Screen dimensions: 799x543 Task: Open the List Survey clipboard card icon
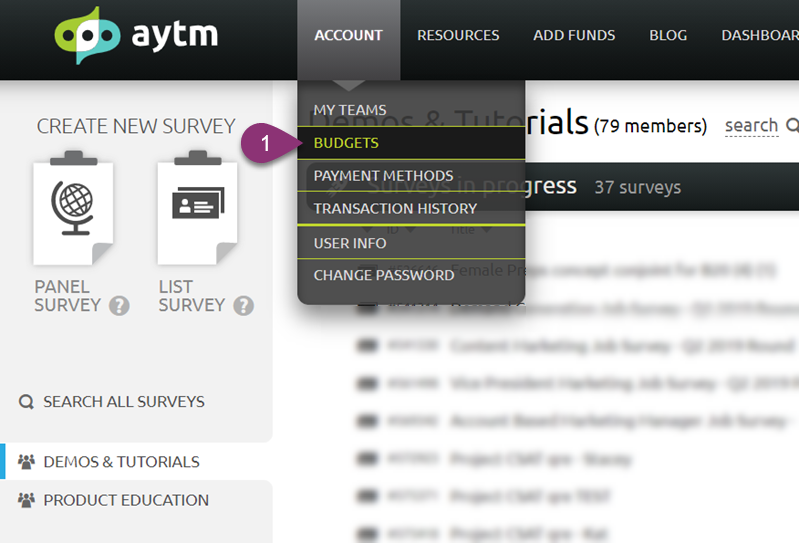[197, 208]
